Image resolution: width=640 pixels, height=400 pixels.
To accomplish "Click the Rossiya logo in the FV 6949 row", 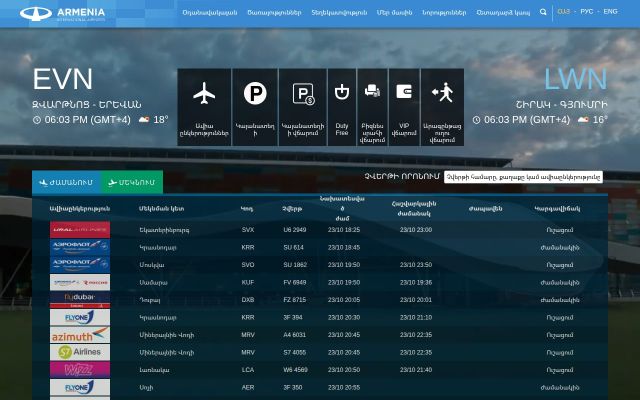I will click(80, 282).
